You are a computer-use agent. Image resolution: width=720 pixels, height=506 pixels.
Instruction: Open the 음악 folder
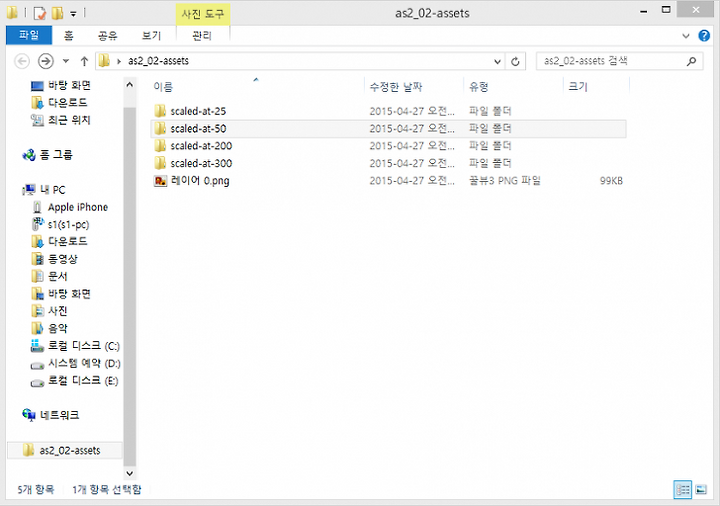tap(58, 329)
